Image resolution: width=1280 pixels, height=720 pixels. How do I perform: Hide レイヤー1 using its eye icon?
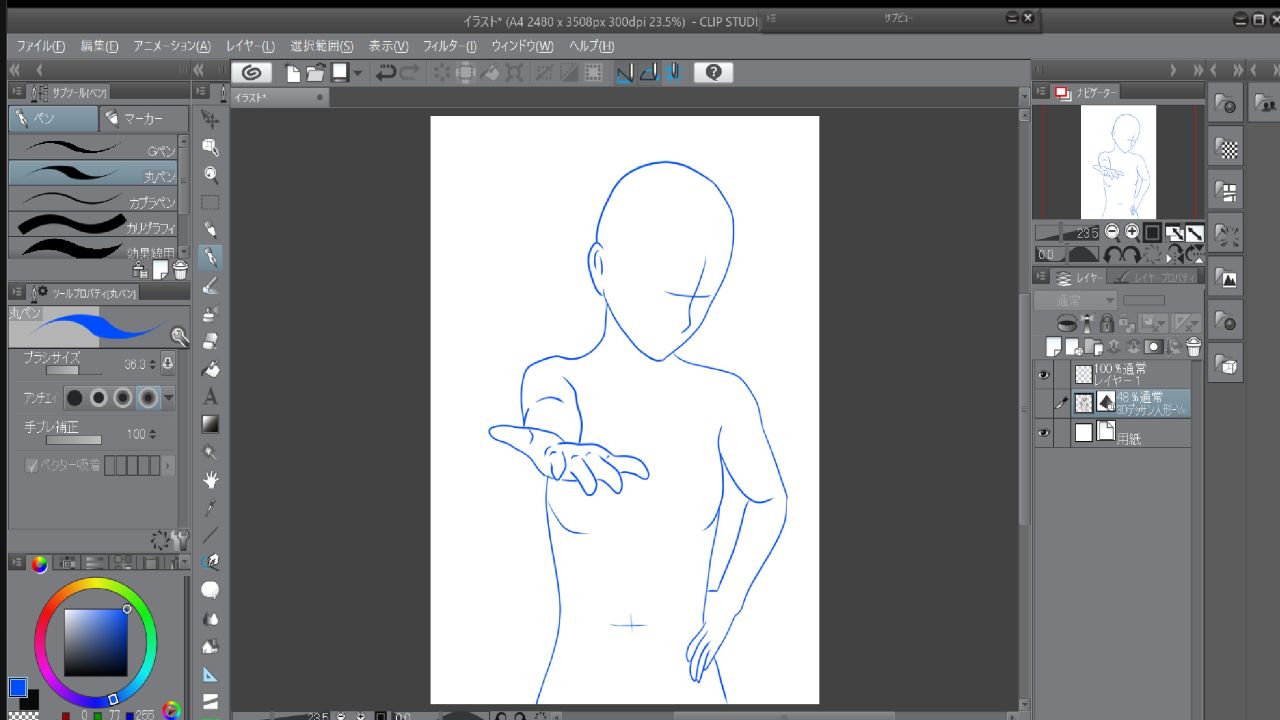(1044, 375)
